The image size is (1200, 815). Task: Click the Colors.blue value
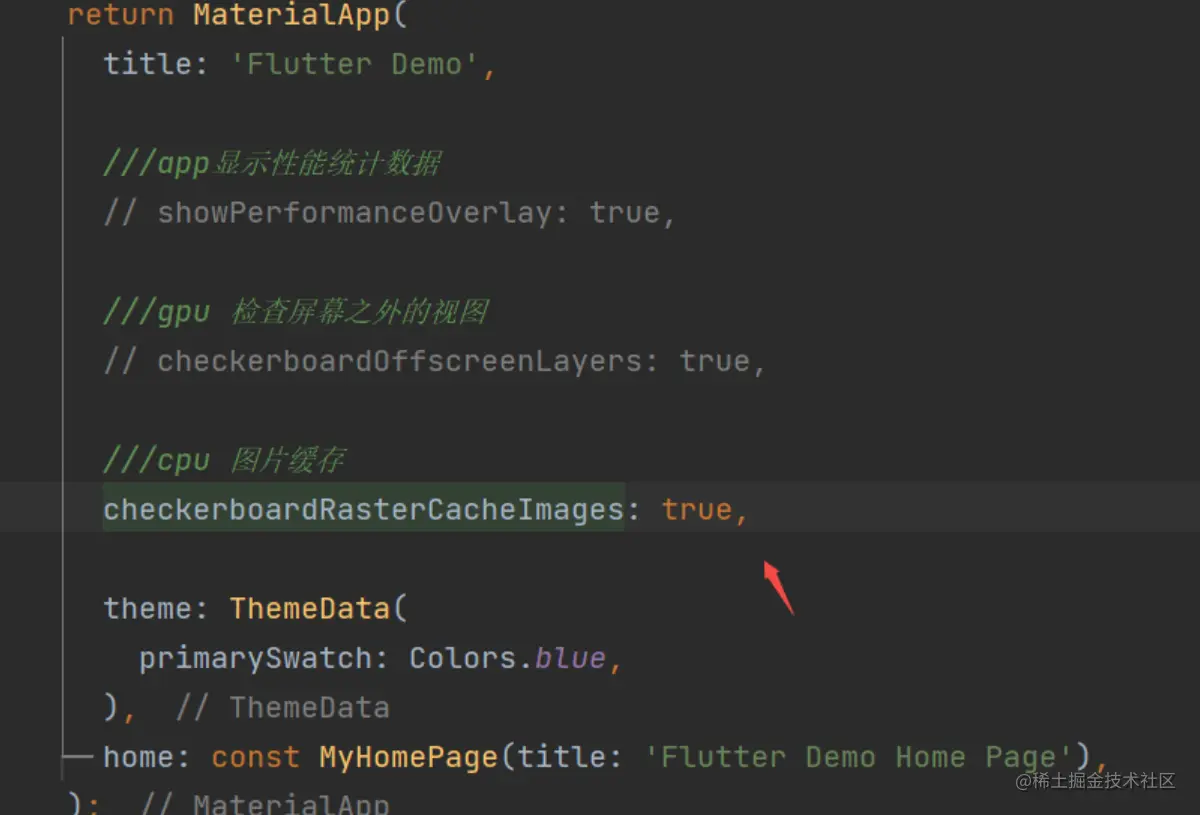tap(507, 658)
